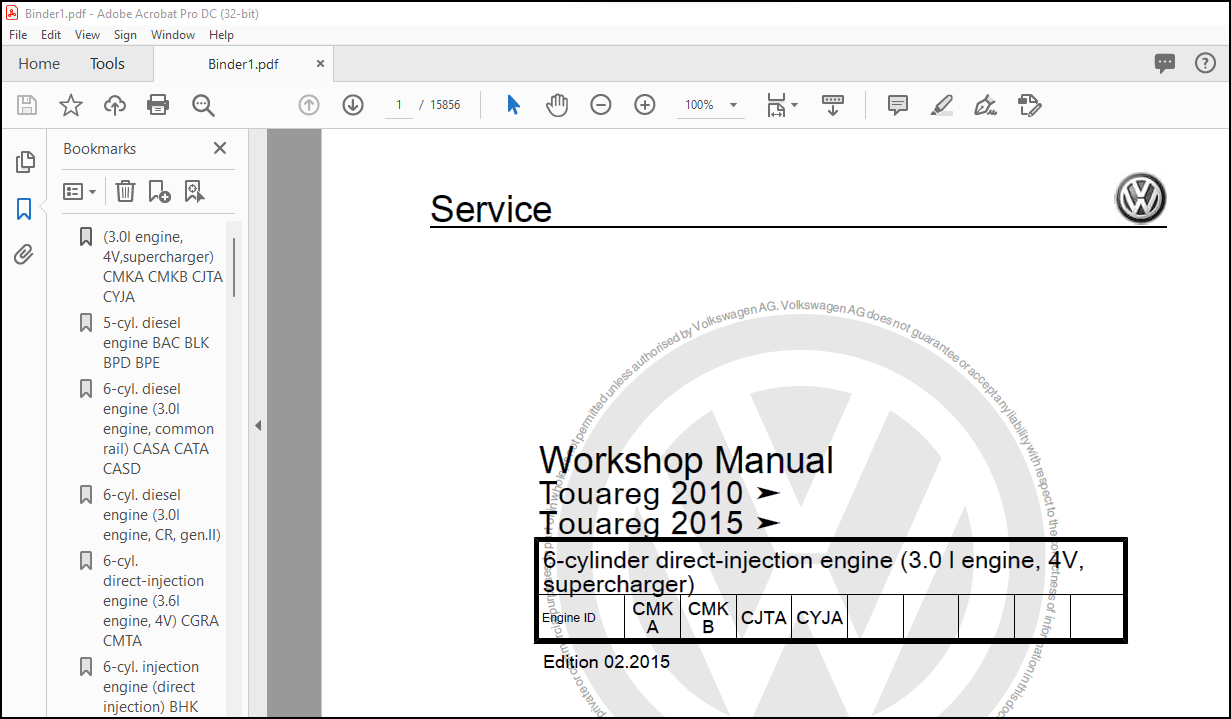1231x719 pixels.
Task: Open the attachments paperclip panel
Action: (25, 255)
